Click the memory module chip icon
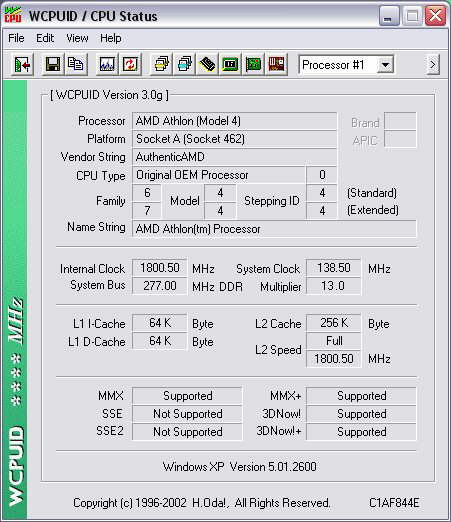The height and width of the screenshot is (522, 451). click(207, 64)
